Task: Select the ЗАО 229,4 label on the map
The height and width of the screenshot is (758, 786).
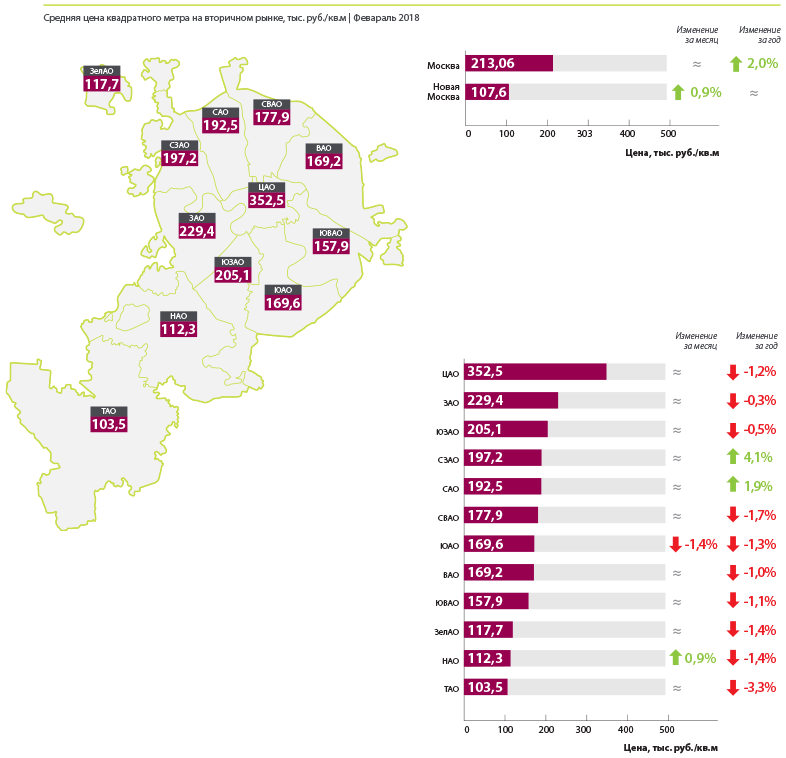Action: pyautogui.click(x=197, y=226)
